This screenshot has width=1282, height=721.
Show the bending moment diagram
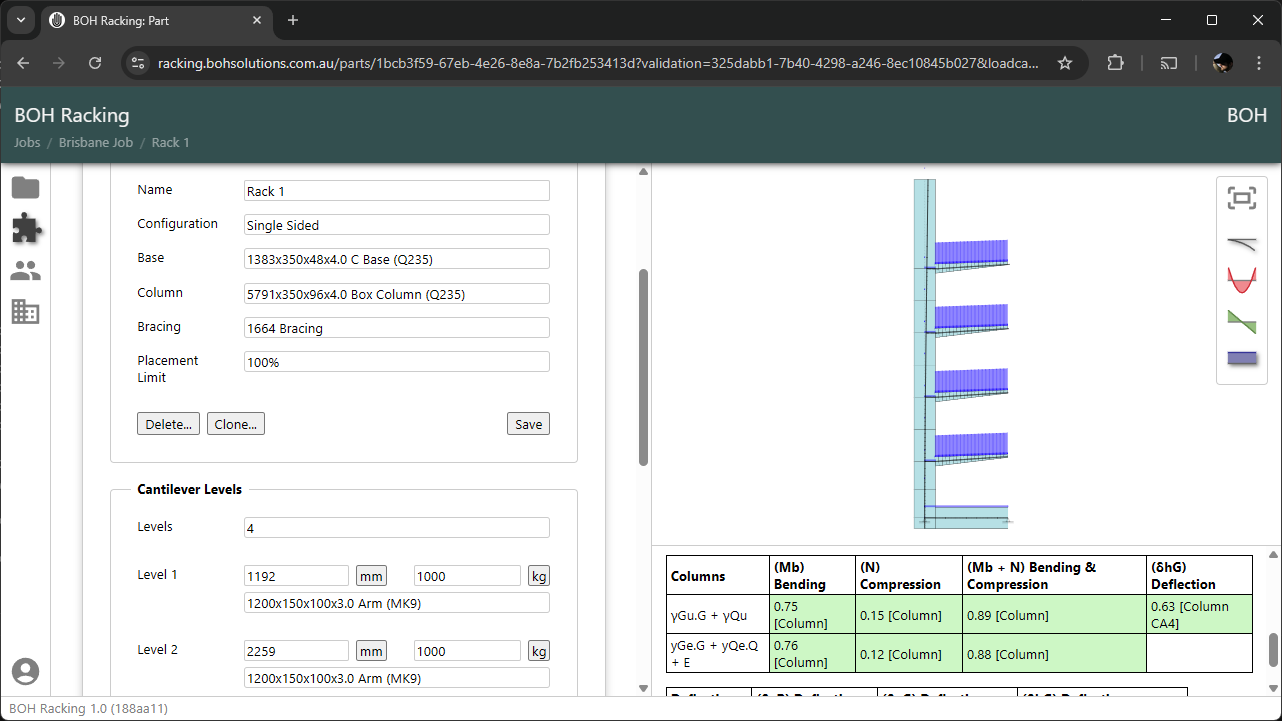click(1242, 280)
